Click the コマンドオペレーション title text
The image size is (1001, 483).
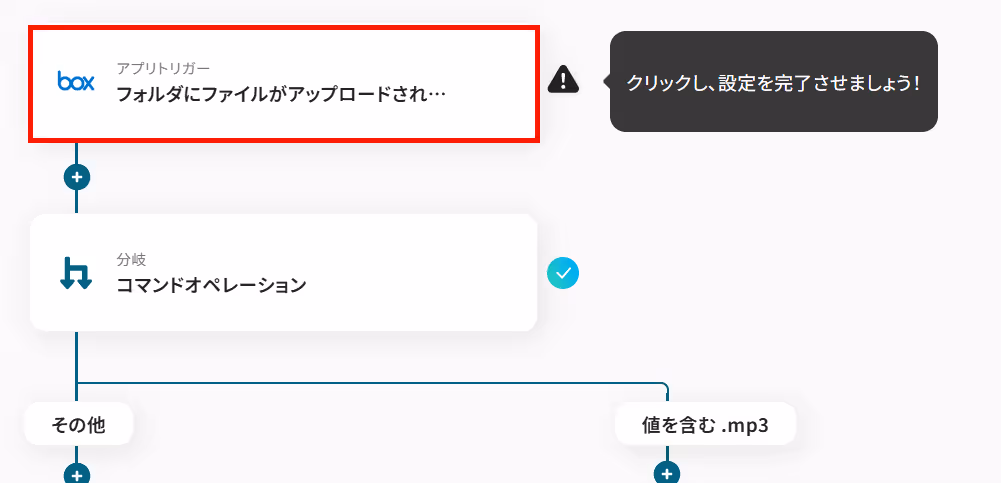(211, 285)
